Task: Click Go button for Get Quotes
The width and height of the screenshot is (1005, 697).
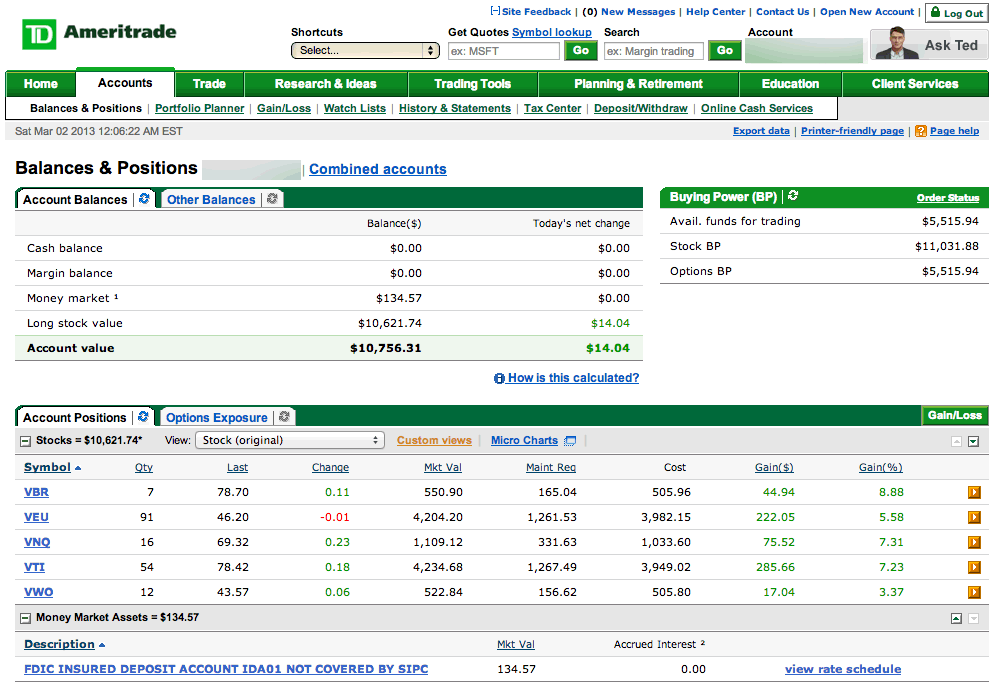Action: [x=581, y=51]
